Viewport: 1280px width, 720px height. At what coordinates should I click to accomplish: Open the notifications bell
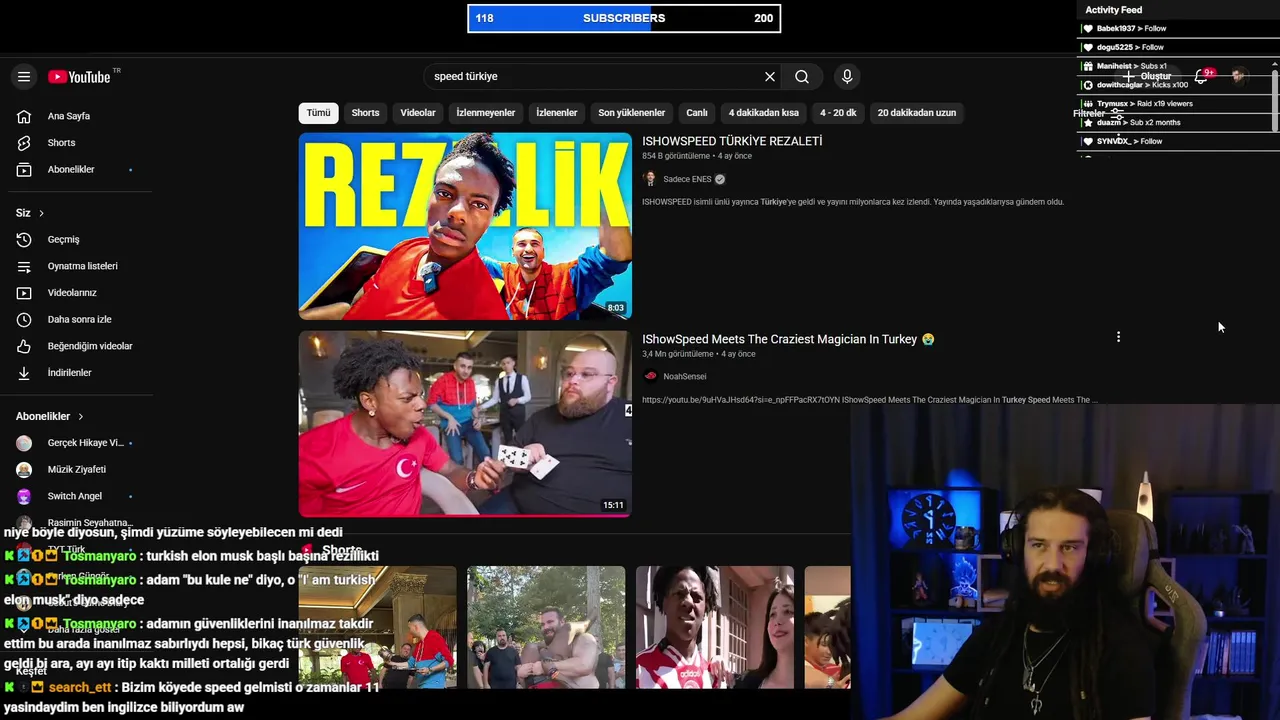(1201, 77)
